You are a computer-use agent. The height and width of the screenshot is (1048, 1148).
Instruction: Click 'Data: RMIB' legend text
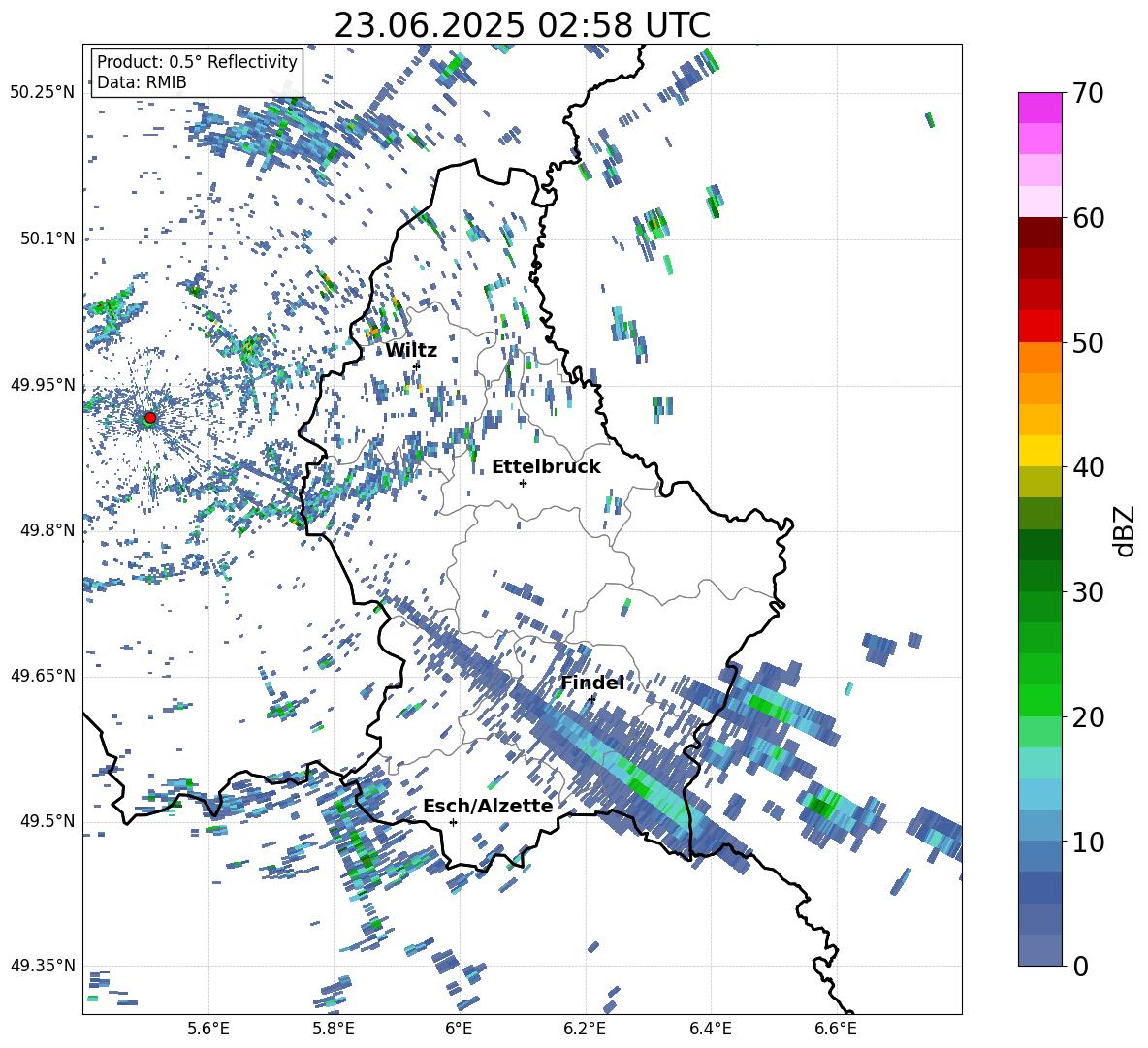142,82
